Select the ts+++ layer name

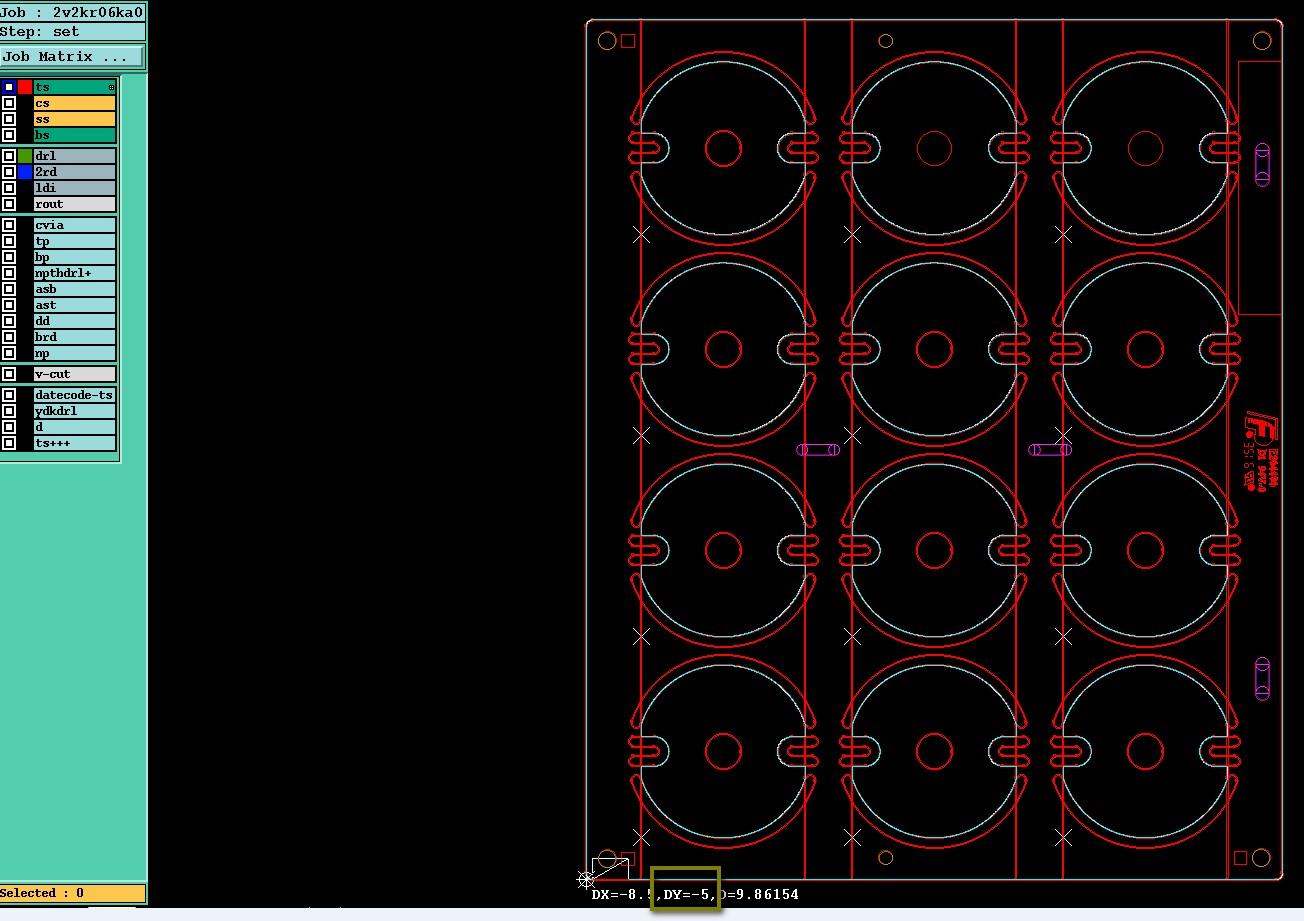[75, 443]
